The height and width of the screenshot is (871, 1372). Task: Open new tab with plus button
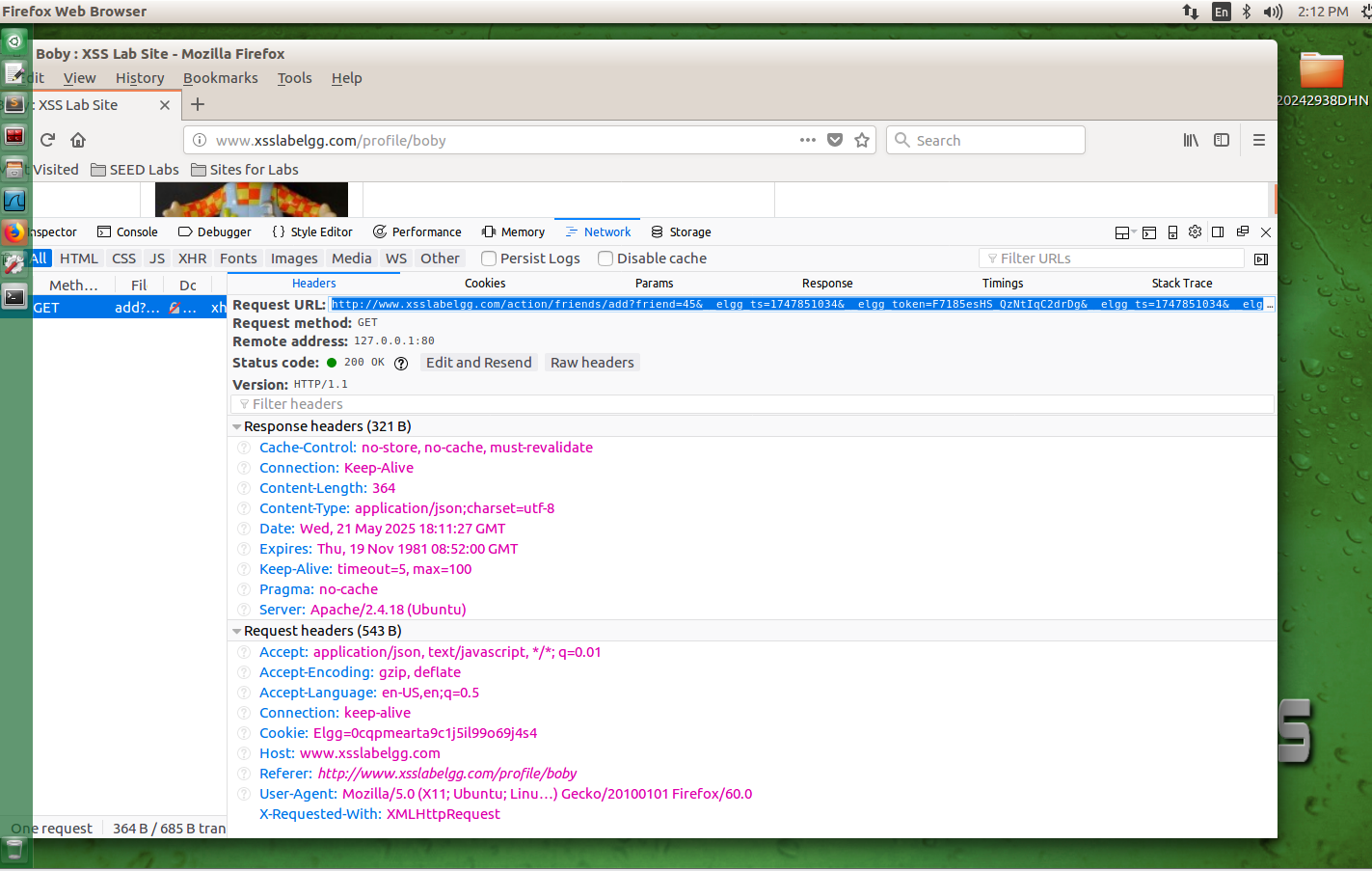(198, 104)
